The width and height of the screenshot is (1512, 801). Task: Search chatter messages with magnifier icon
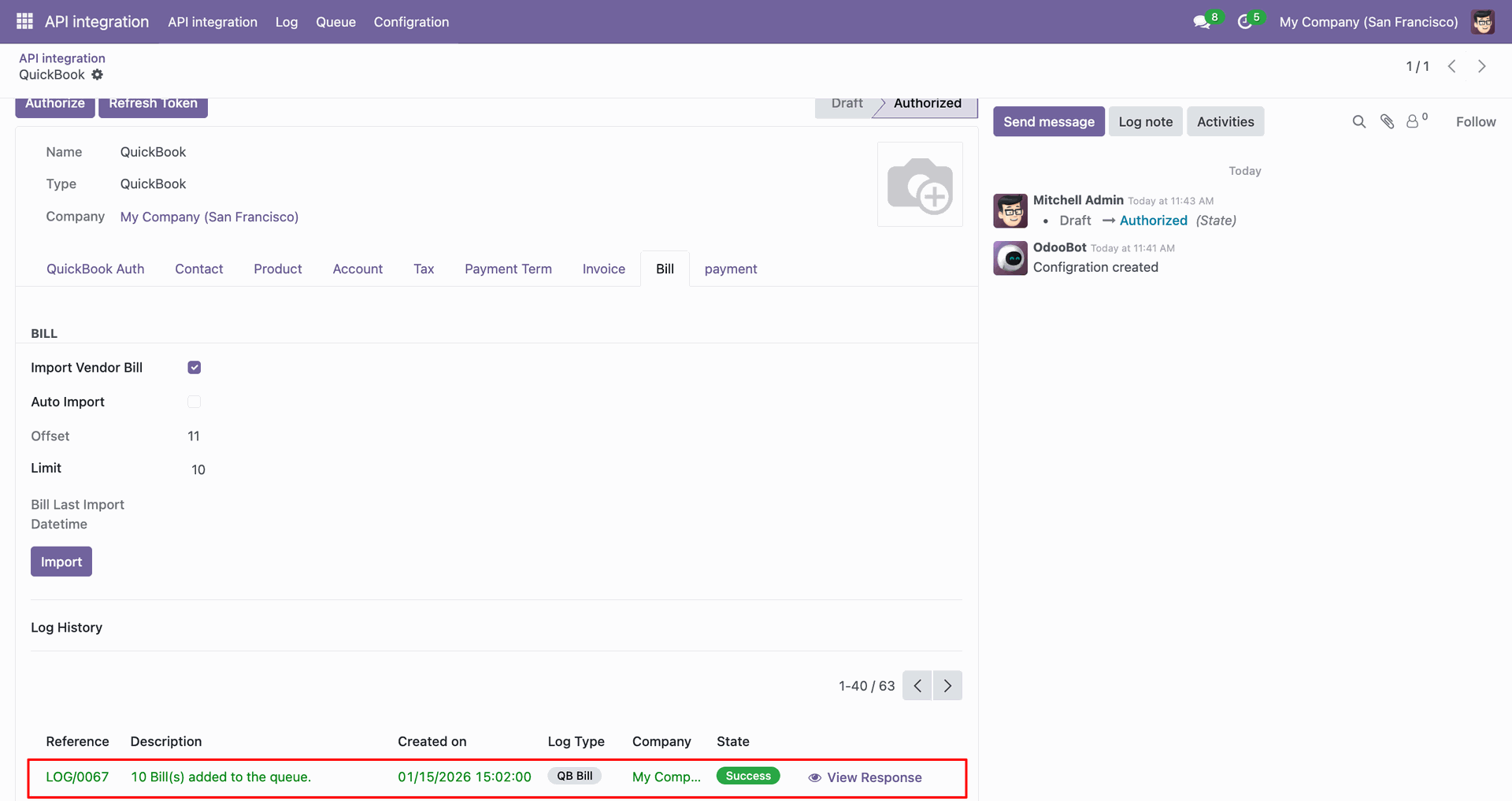[x=1359, y=121]
